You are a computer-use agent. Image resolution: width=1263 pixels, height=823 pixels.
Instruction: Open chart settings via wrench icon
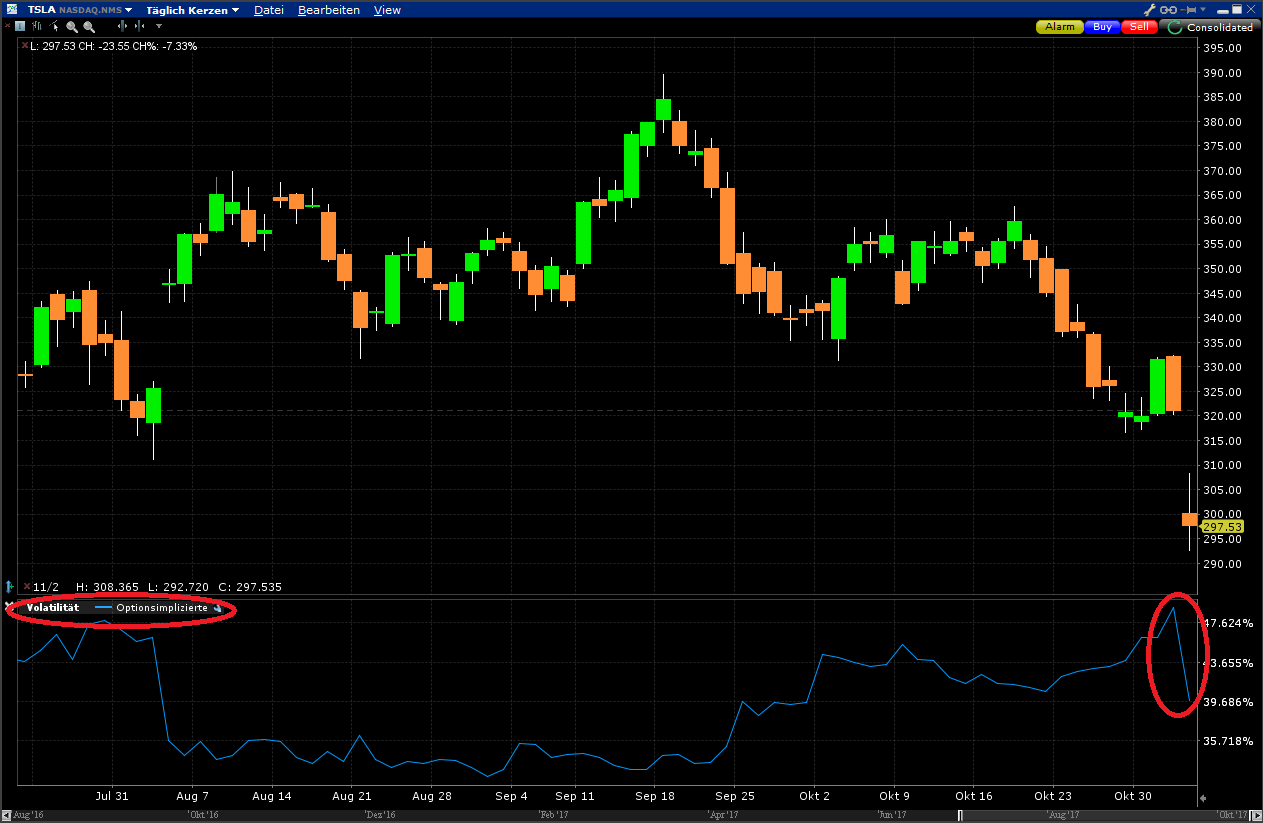pos(1149,9)
